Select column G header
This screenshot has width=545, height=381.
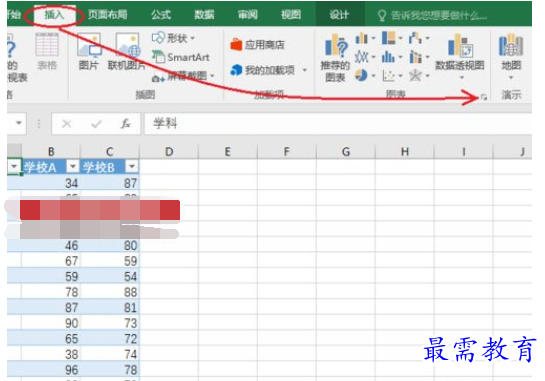click(x=346, y=152)
